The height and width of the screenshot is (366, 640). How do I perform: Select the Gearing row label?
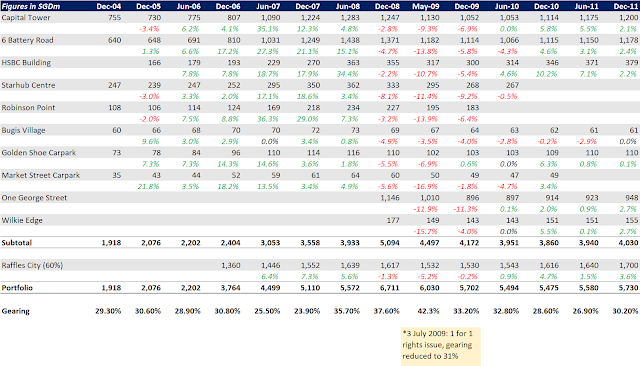click(x=16, y=311)
